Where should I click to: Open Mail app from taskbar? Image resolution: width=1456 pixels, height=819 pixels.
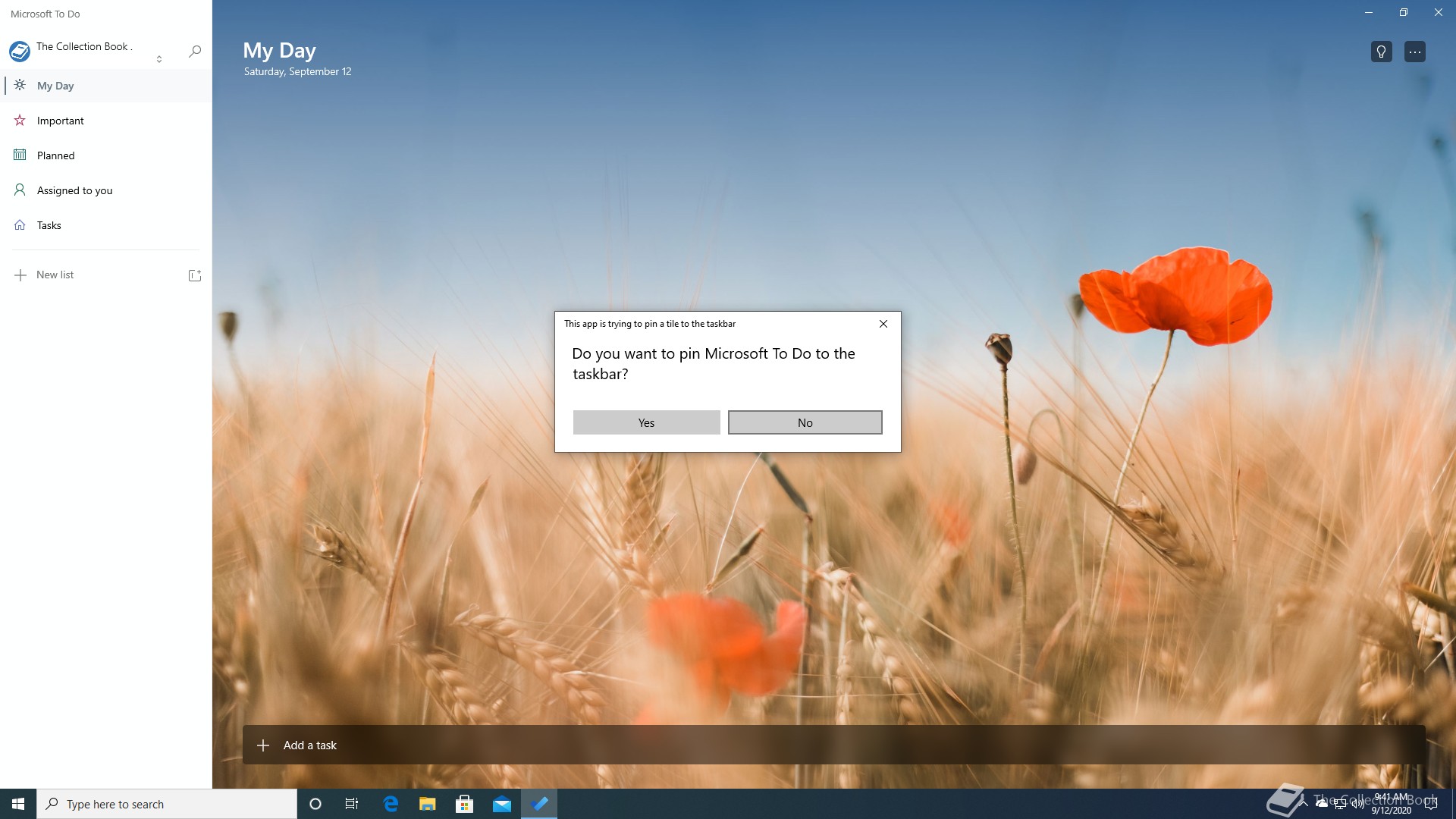point(501,804)
